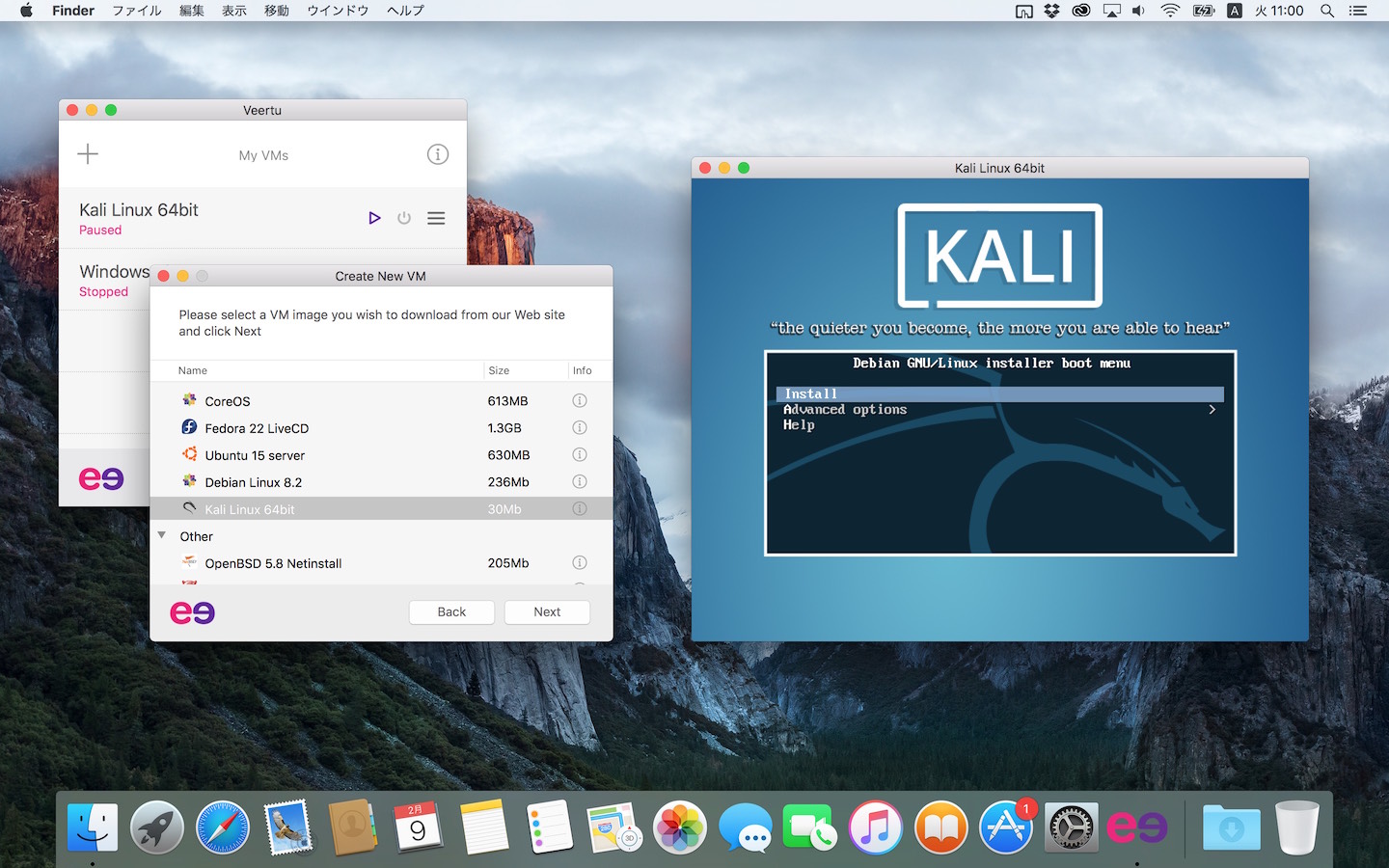Open the info icon beside My VMs
Screen dimensions: 1389x868
tap(438, 154)
